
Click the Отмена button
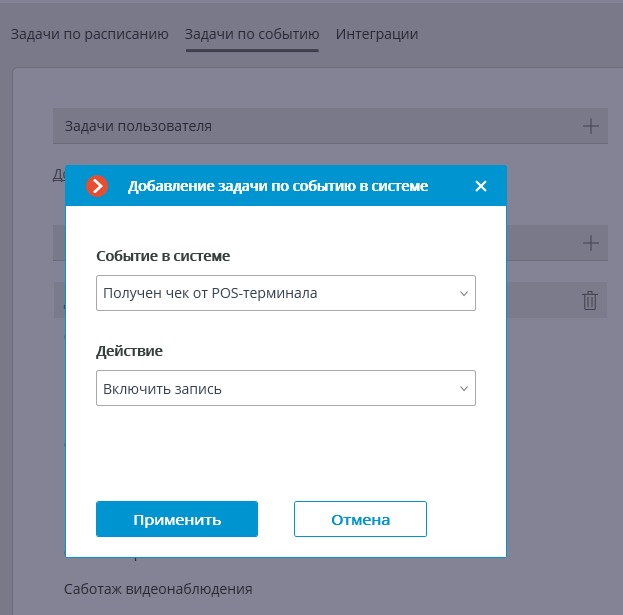[360, 519]
